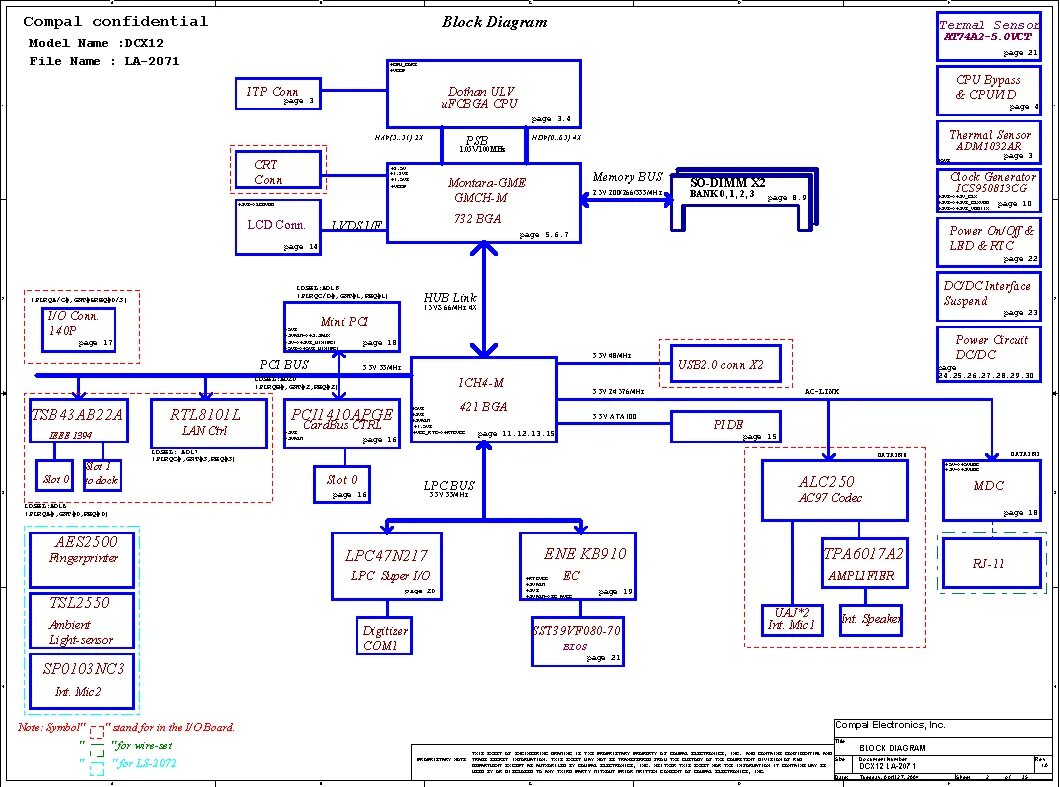Click the Power Circuit DC/DC block

pos(988,354)
